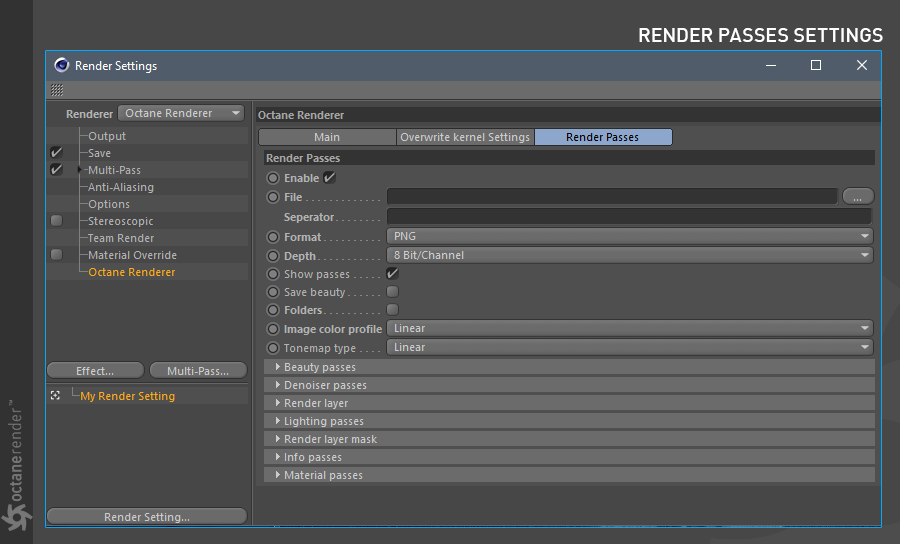Click the File path input field

(x=612, y=196)
